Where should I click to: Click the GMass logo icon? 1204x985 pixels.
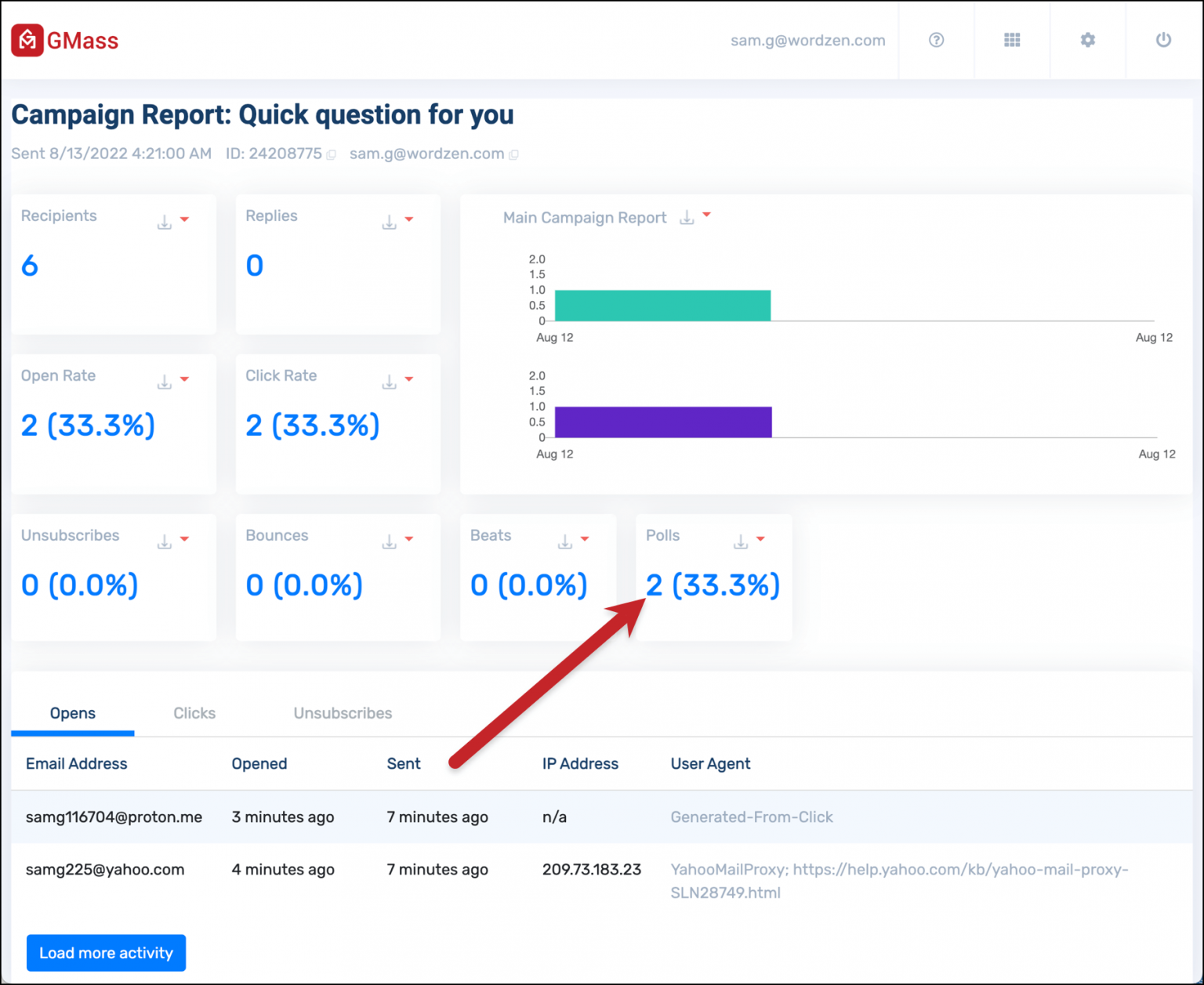point(27,40)
